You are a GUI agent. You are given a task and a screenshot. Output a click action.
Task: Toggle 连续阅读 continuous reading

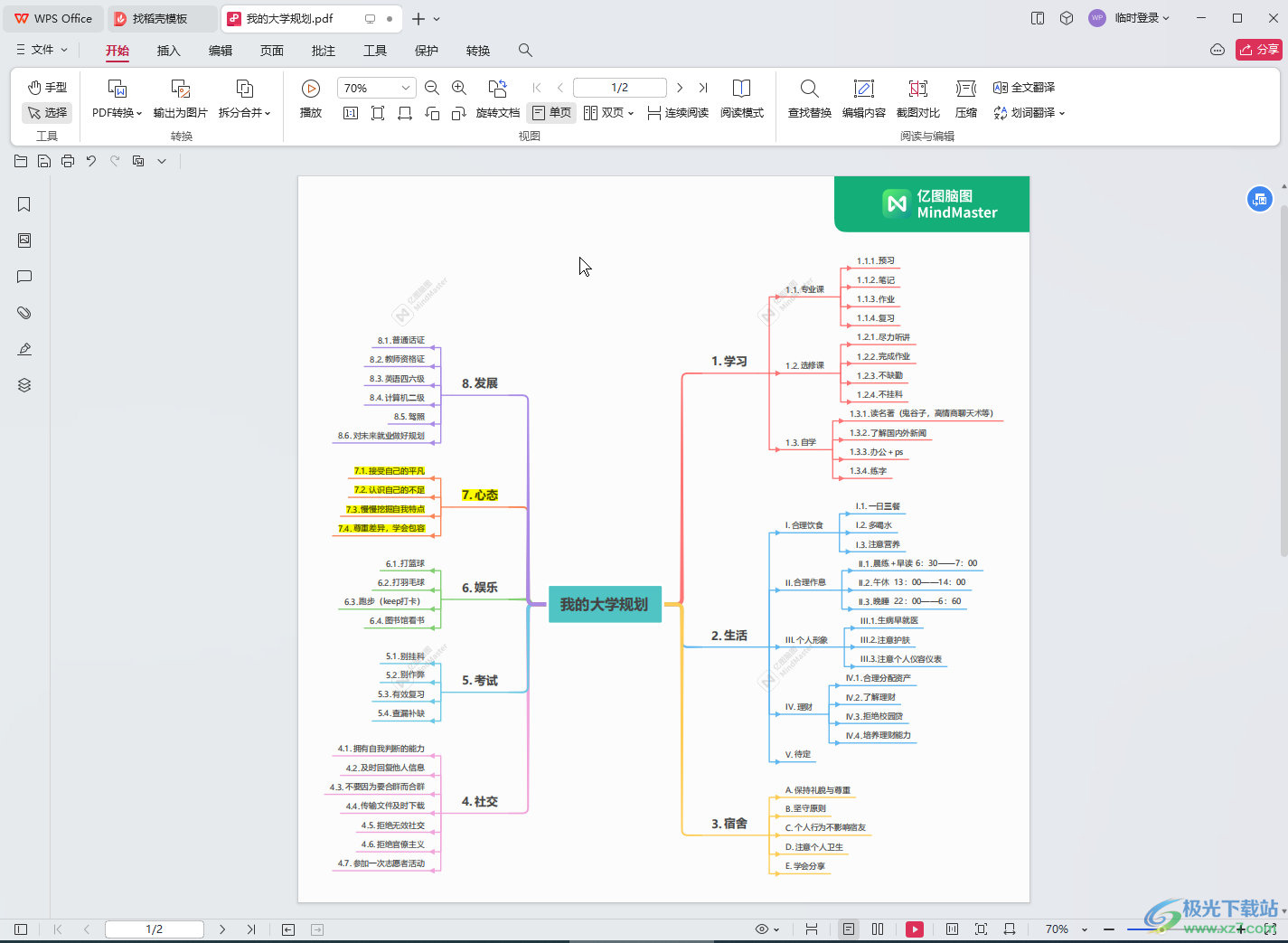point(678,113)
